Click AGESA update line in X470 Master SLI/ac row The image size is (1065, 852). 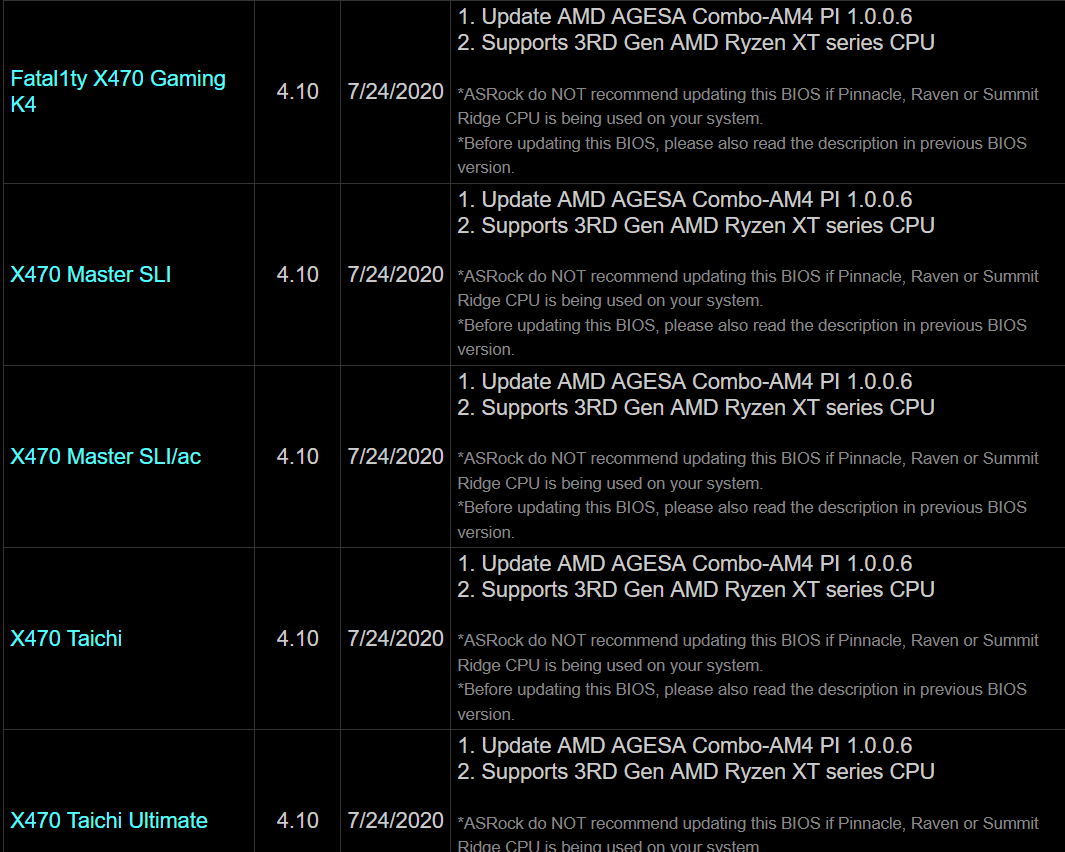click(x=685, y=382)
